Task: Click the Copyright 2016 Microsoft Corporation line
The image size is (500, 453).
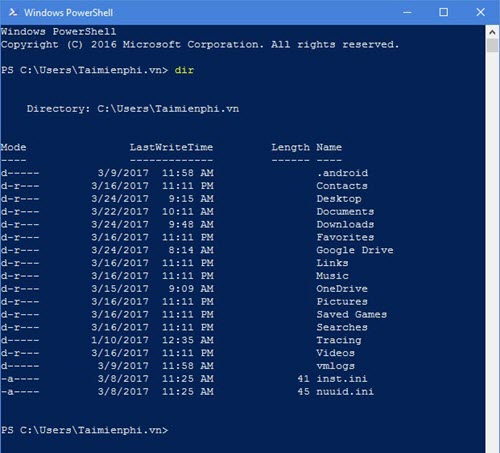Action: (x=200, y=45)
